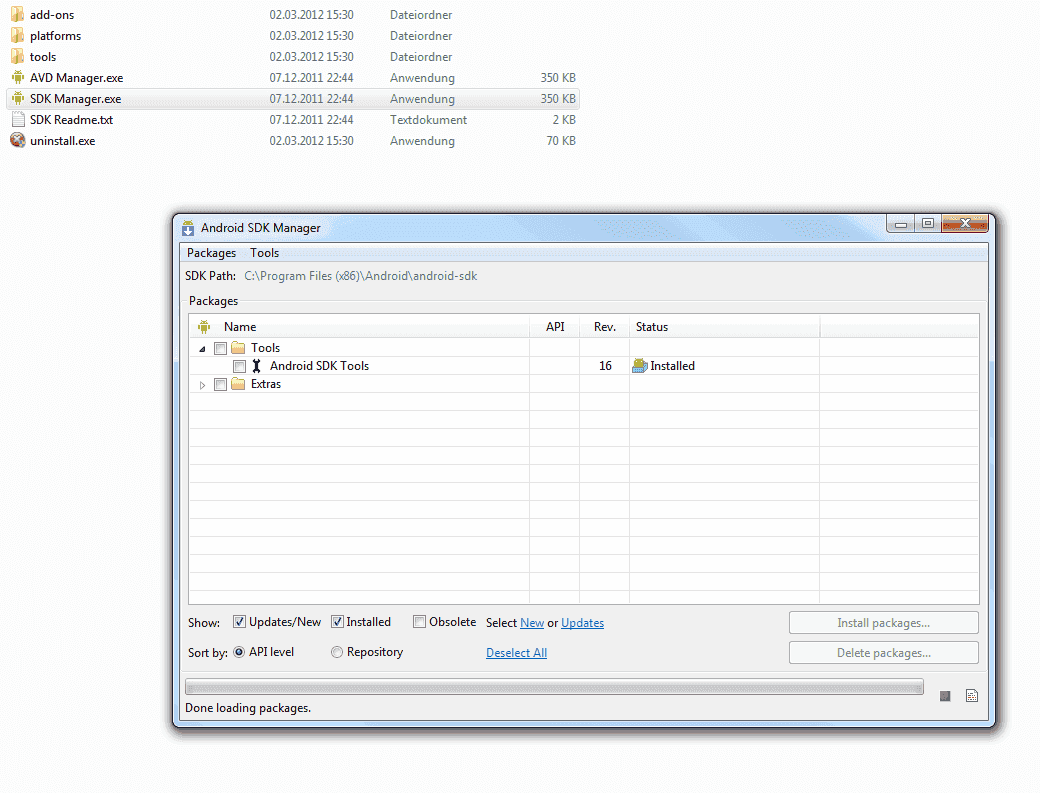Image resolution: width=1040 pixels, height=793 pixels.
Task: Tick the Extras category checkbox
Action: (221, 385)
